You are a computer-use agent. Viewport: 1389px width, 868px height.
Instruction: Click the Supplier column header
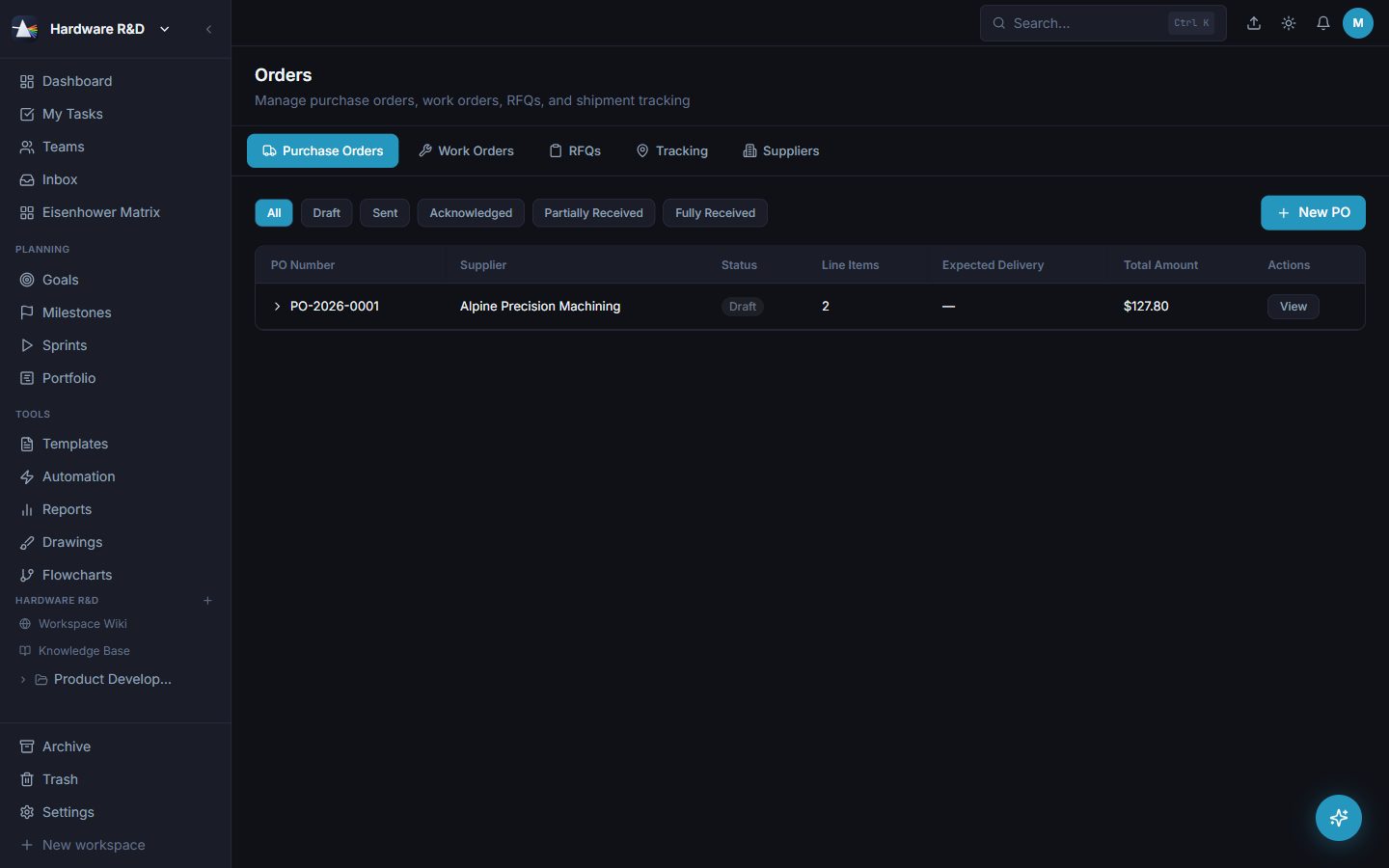tap(483, 265)
